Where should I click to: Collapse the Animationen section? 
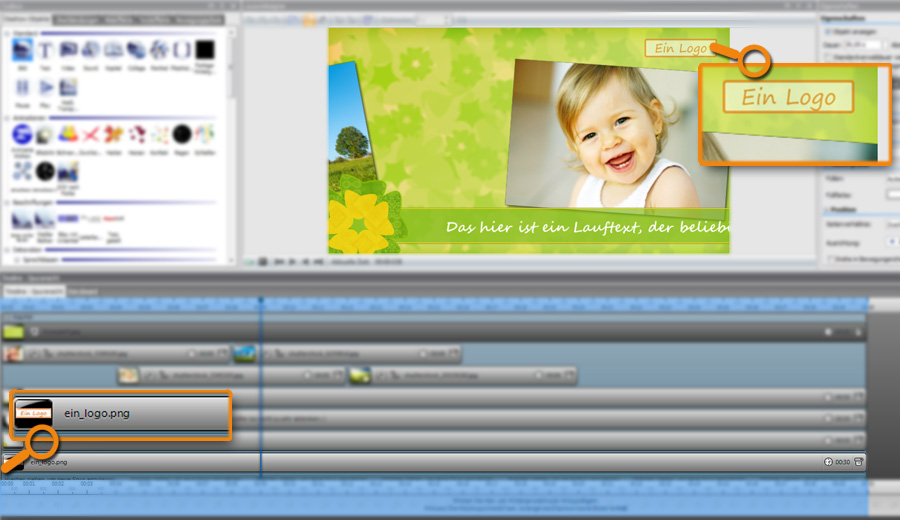tap(8, 118)
